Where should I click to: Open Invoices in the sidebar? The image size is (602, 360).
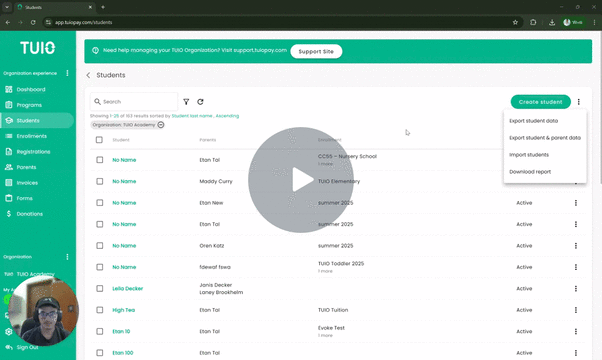coord(27,183)
